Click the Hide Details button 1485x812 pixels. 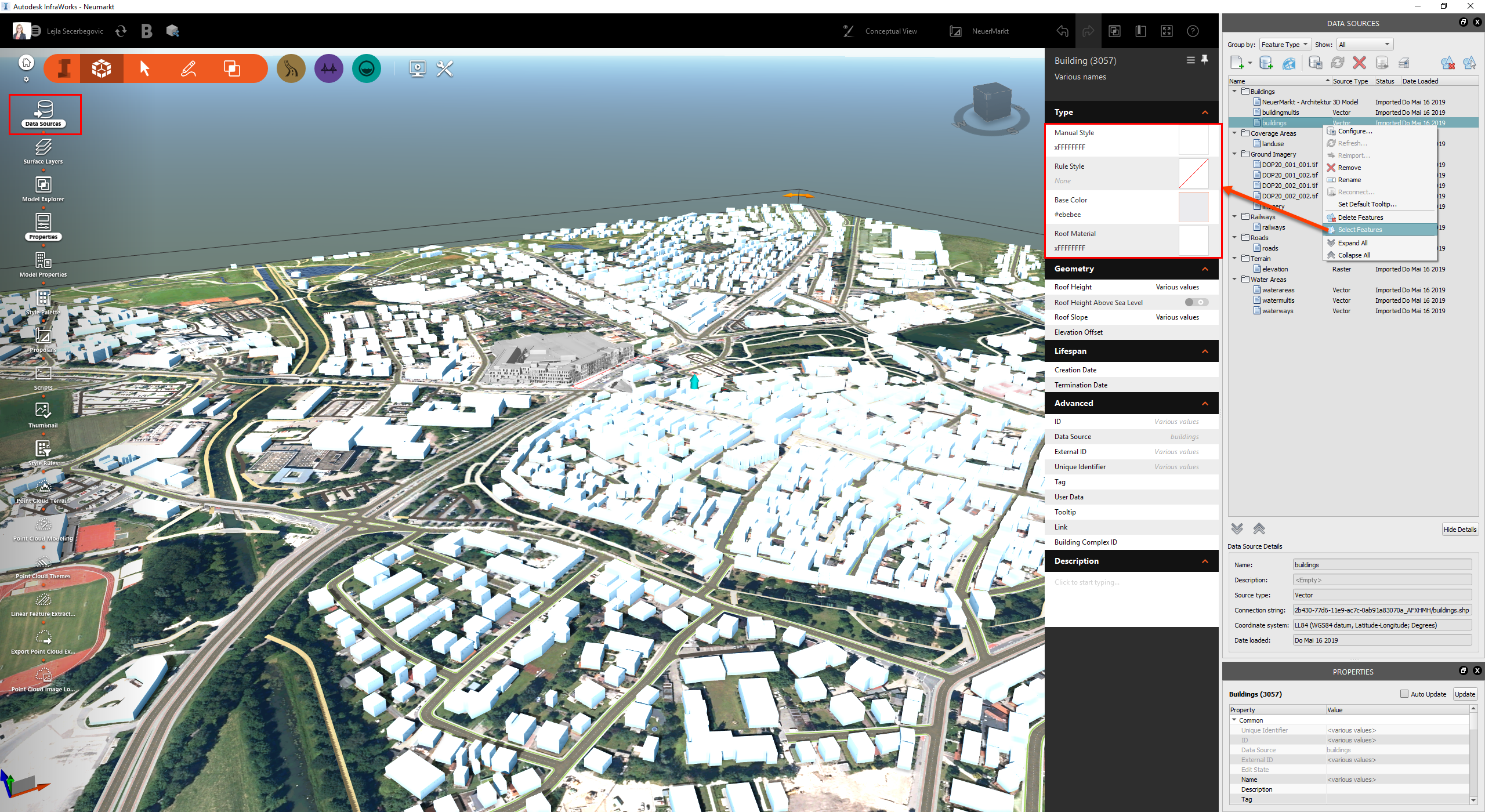click(x=1459, y=529)
